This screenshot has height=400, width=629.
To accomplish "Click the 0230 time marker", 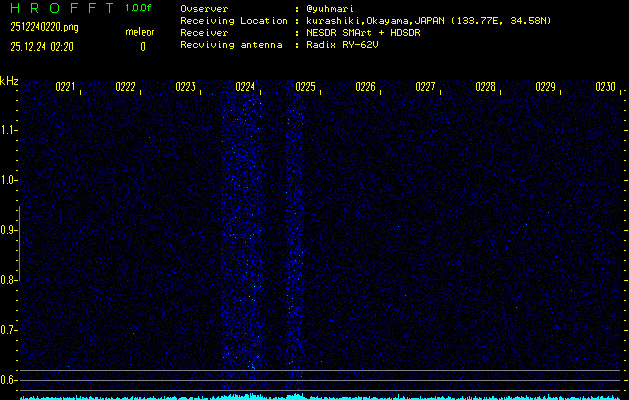I will coord(605,87).
